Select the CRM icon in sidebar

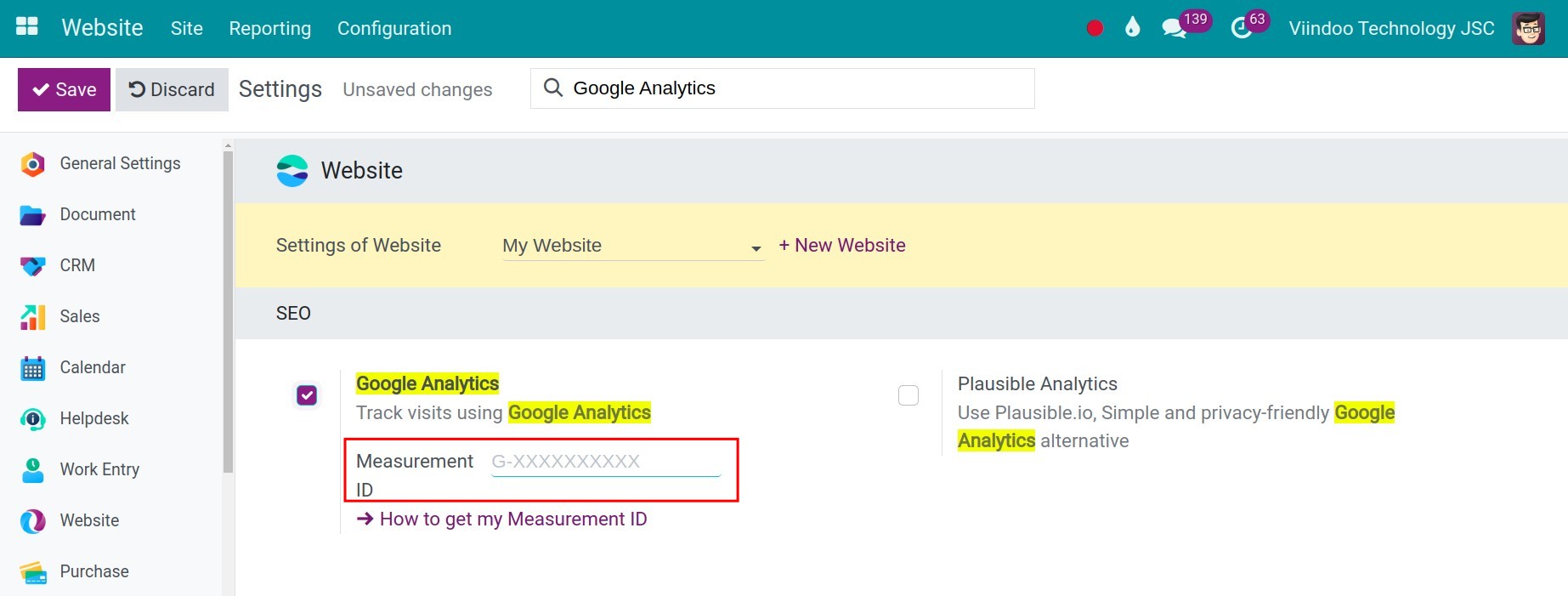pos(32,266)
